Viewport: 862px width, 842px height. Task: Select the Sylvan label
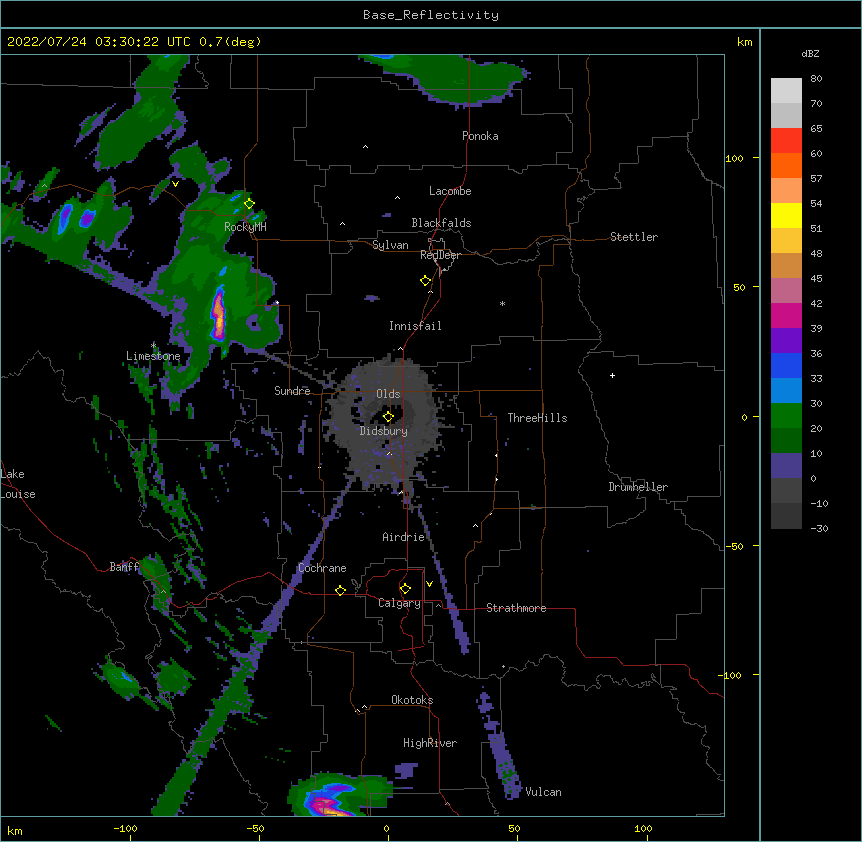(390, 245)
